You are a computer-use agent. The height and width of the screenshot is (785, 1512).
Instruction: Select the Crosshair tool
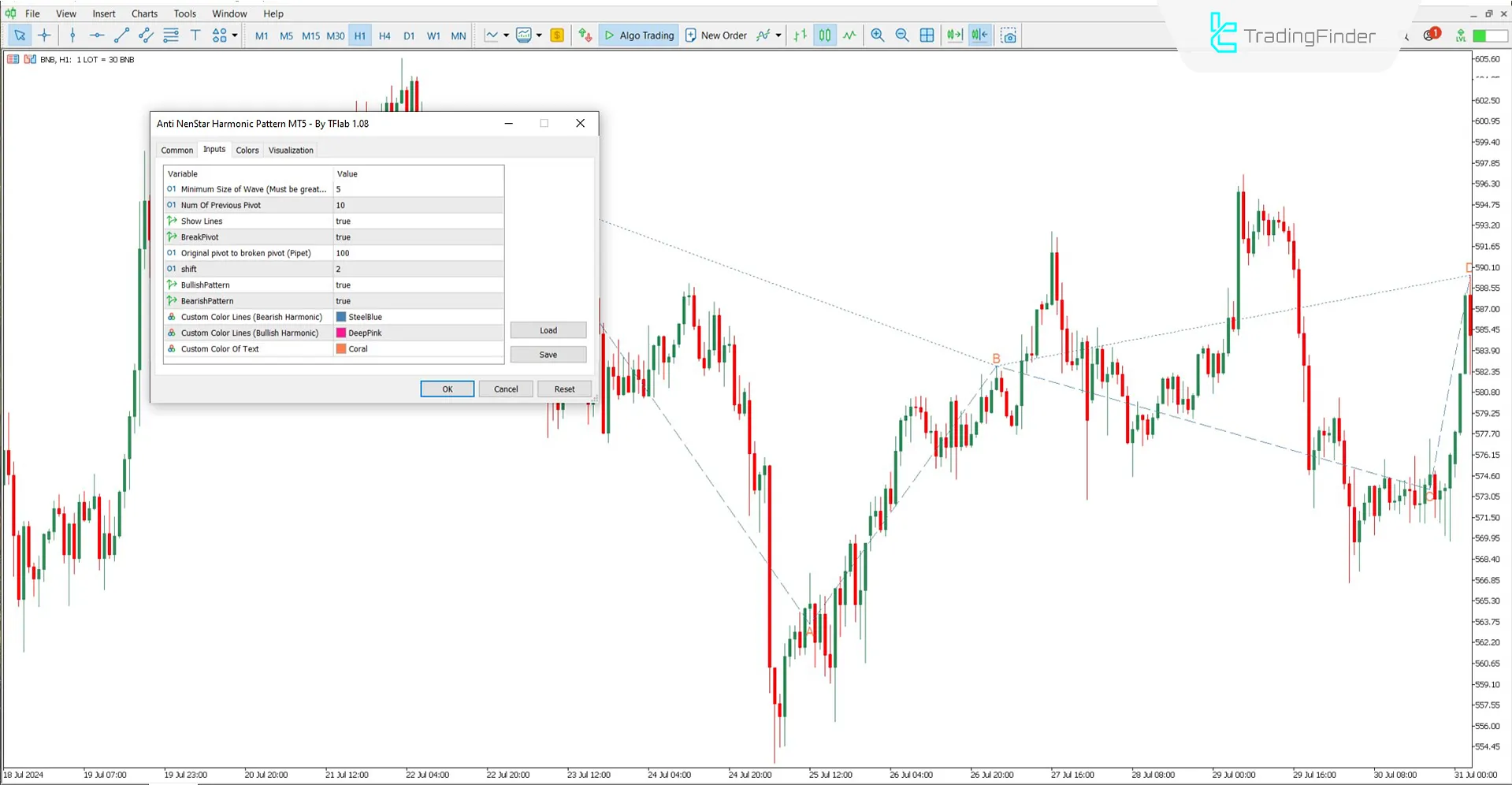click(x=44, y=35)
